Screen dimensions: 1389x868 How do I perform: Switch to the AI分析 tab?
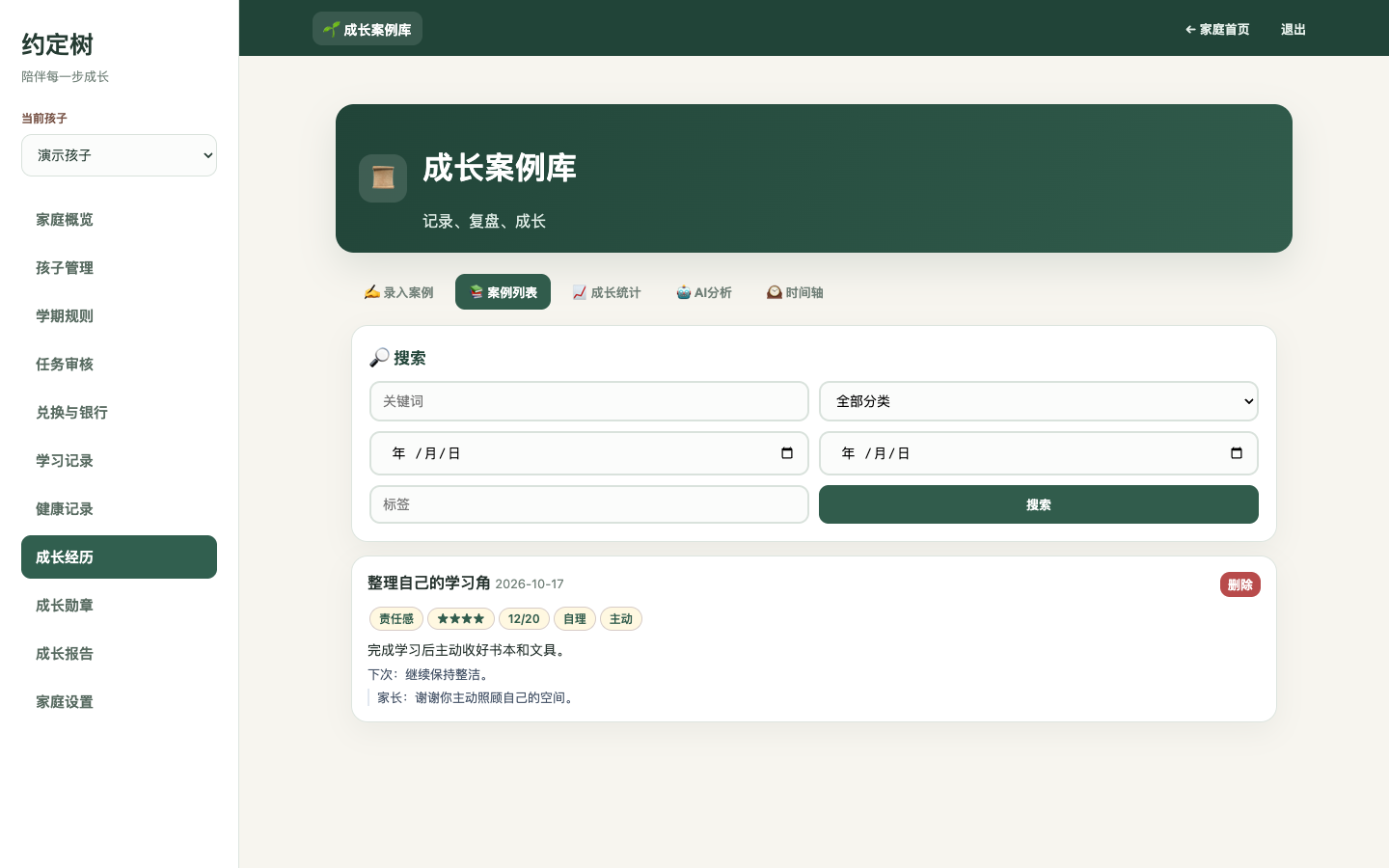click(x=704, y=292)
